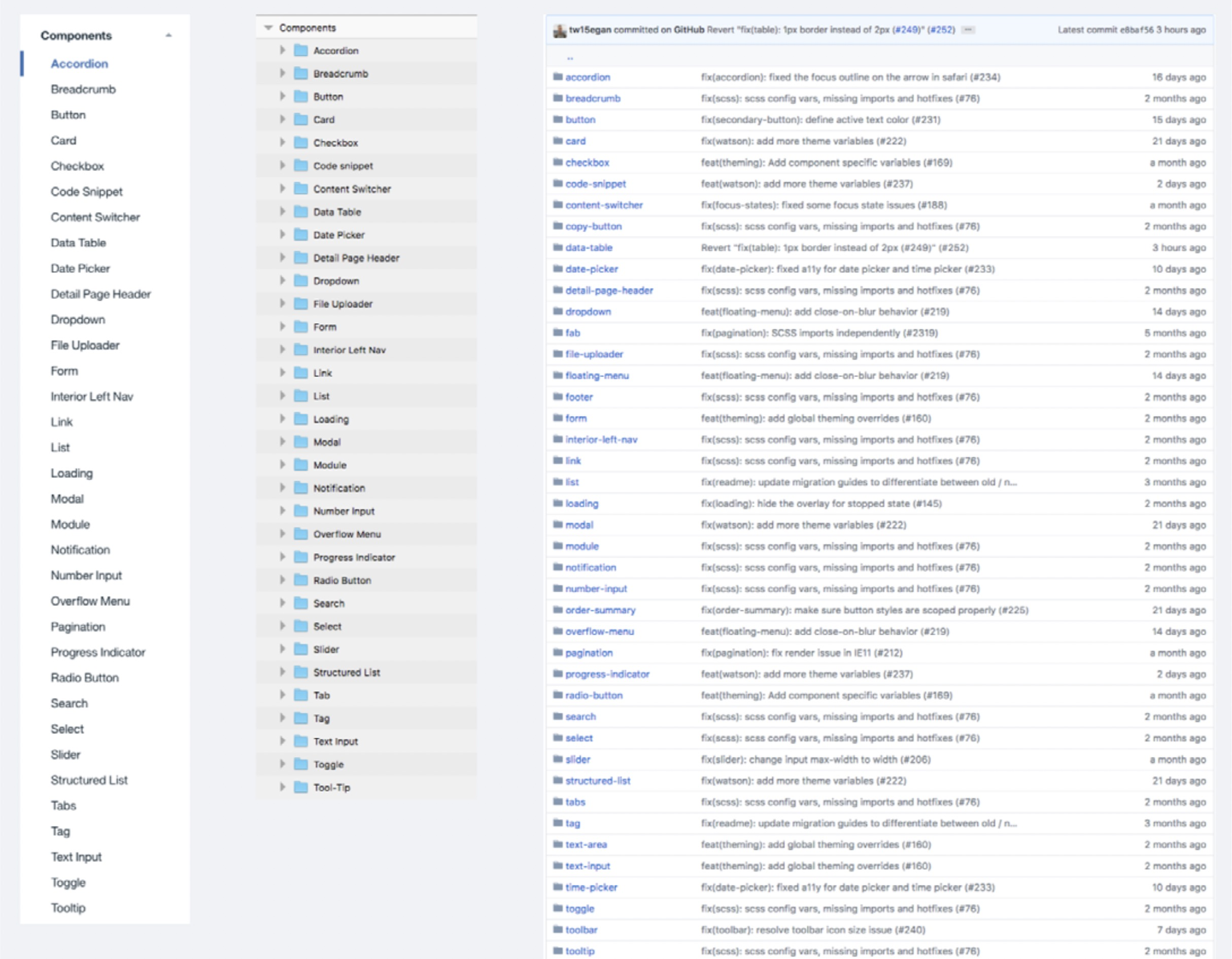
Task: Open the progress-indicator folder link
Action: 607,674
